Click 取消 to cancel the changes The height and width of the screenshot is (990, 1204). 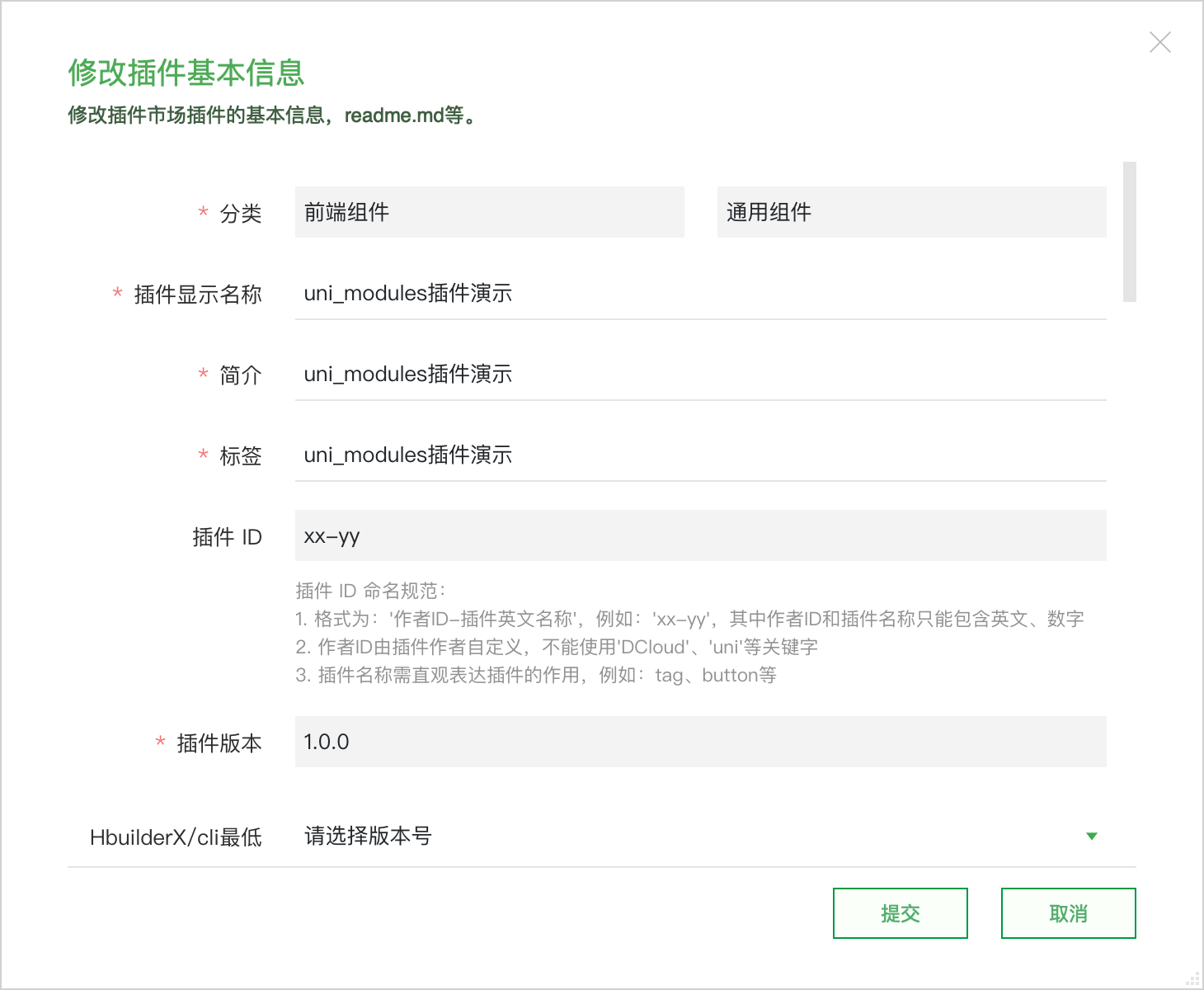(x=1068, y=913)
